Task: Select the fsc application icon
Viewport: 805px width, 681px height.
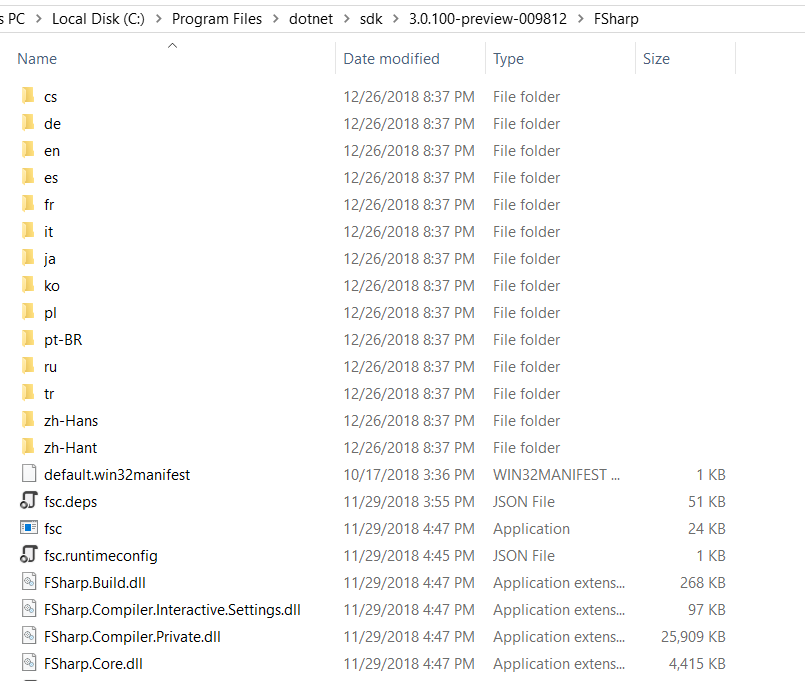Action: coord(29,527)
